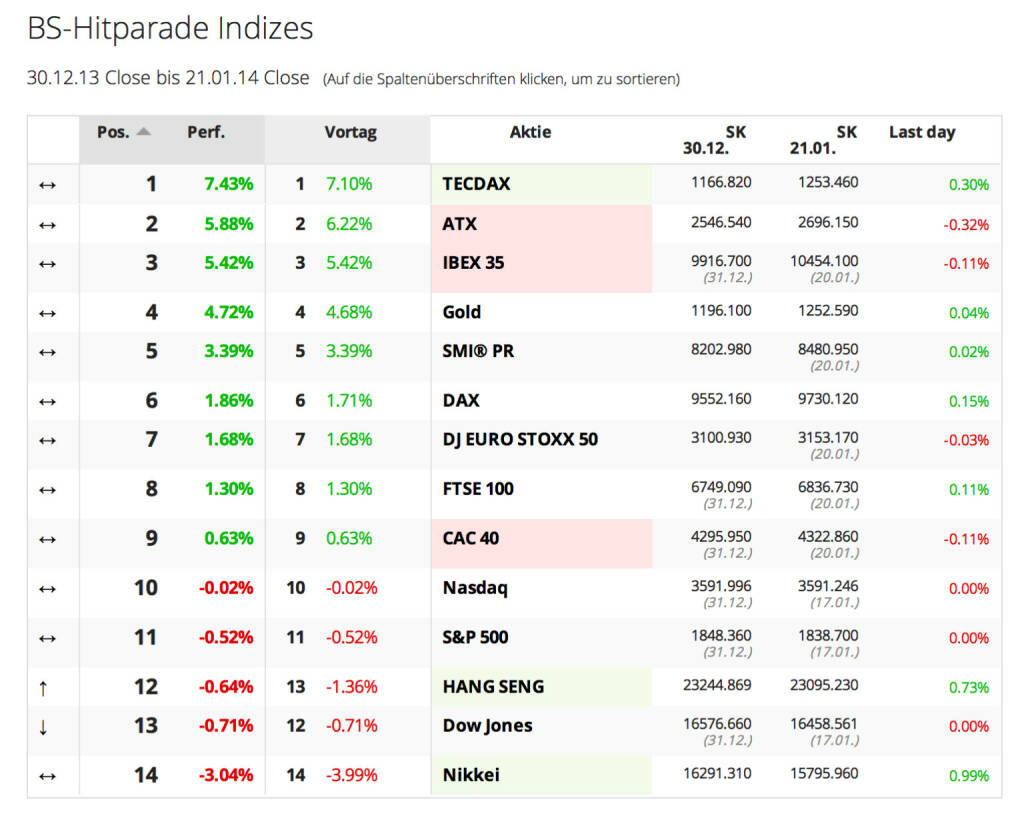The height and width of the screenshot is (836, 1024).
Task: Open the TECDAX index entry
Action: (x=476, y=184)
